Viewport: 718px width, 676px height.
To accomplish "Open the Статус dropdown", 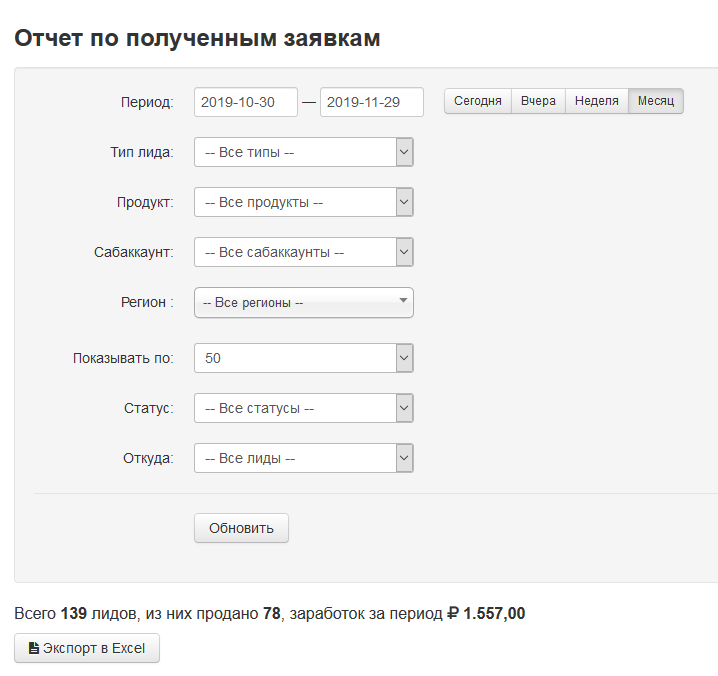I will coord(303,408).
